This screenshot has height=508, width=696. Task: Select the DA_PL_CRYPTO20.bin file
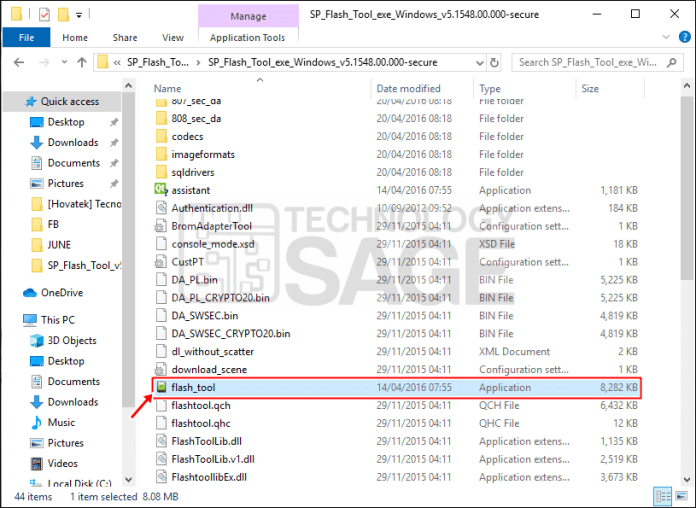(x=220, y=298)
